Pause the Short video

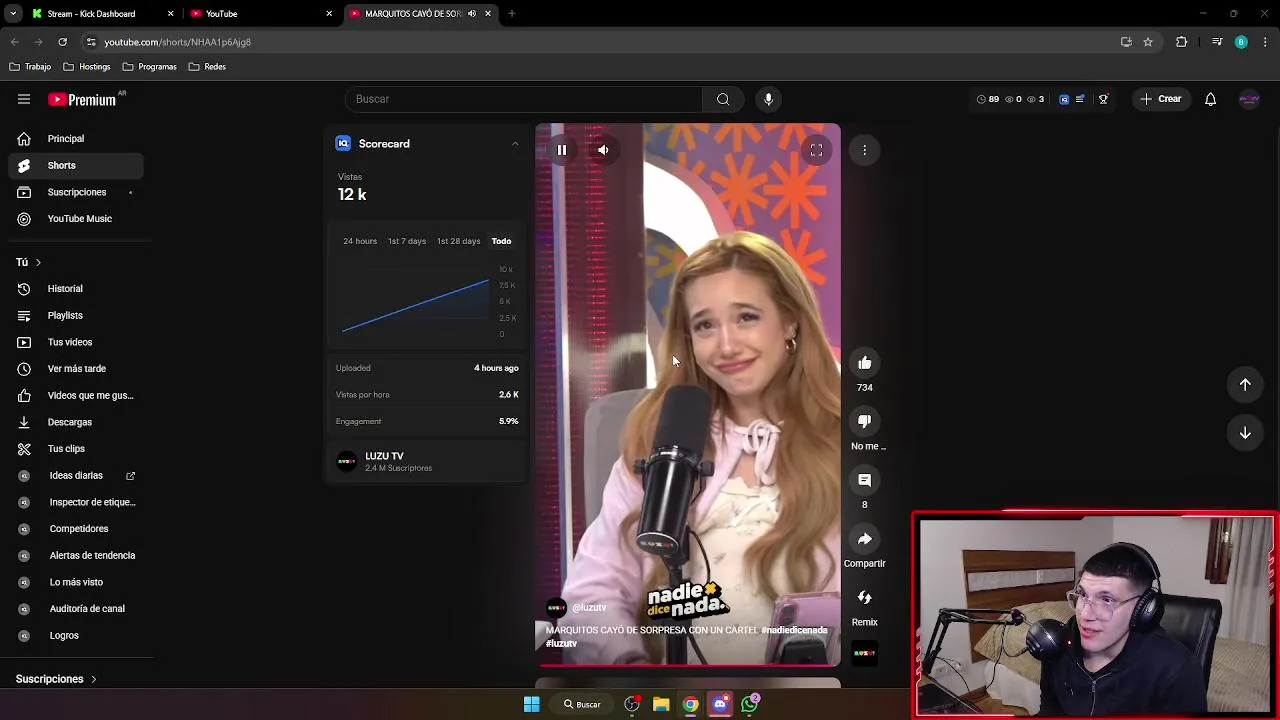(x=562, y=150)
